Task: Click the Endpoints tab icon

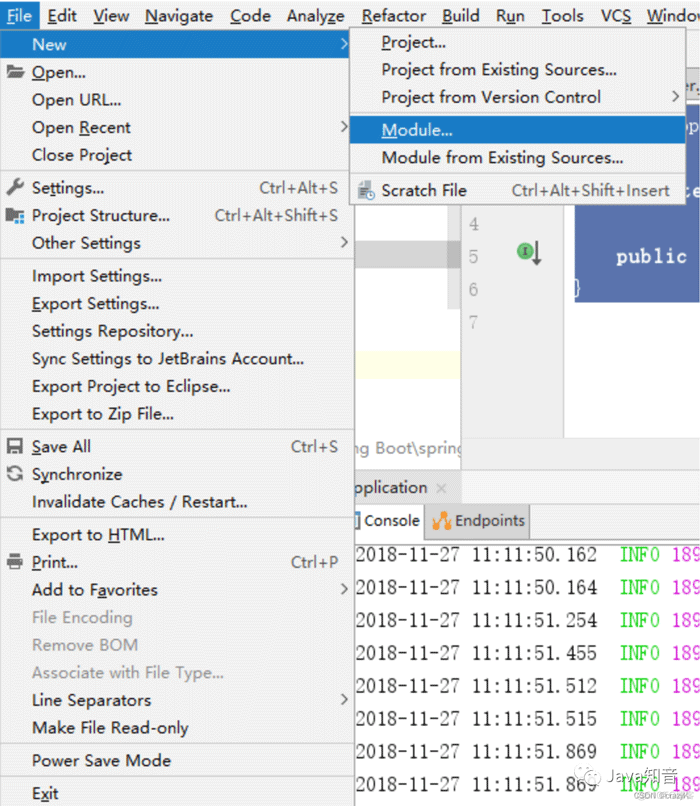Action: 441,521
